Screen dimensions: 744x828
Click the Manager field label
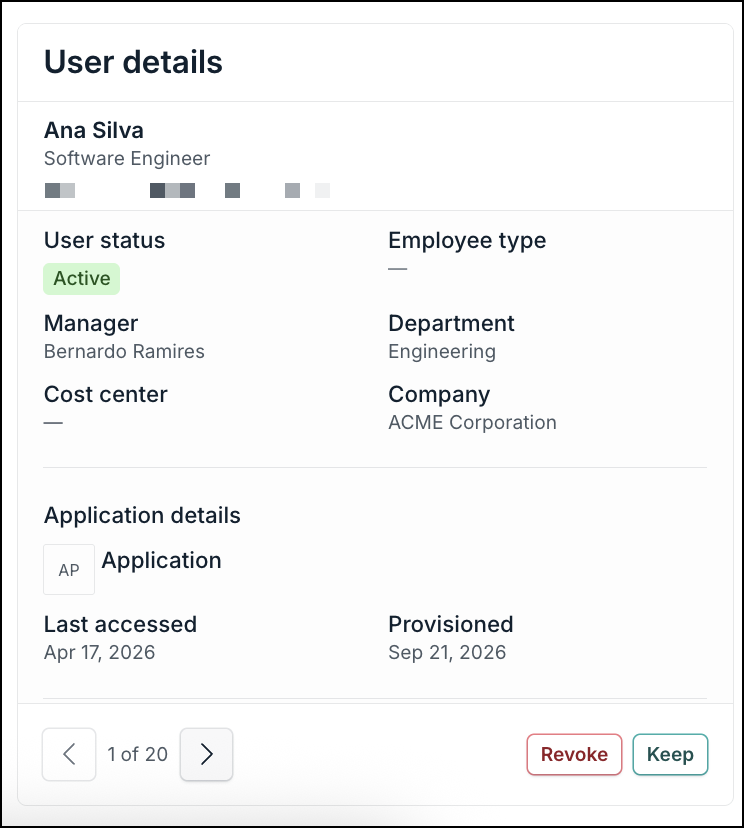point(91,324)
